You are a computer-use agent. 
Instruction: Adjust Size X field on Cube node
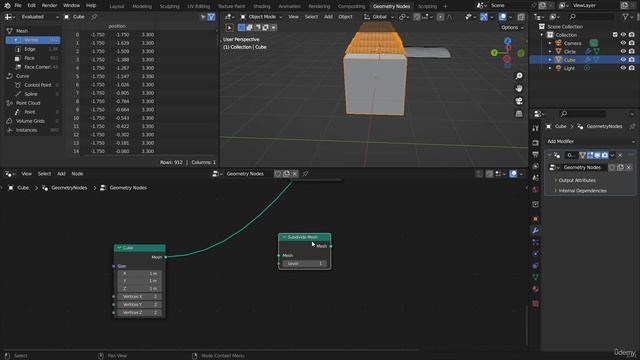pos(139,273)
